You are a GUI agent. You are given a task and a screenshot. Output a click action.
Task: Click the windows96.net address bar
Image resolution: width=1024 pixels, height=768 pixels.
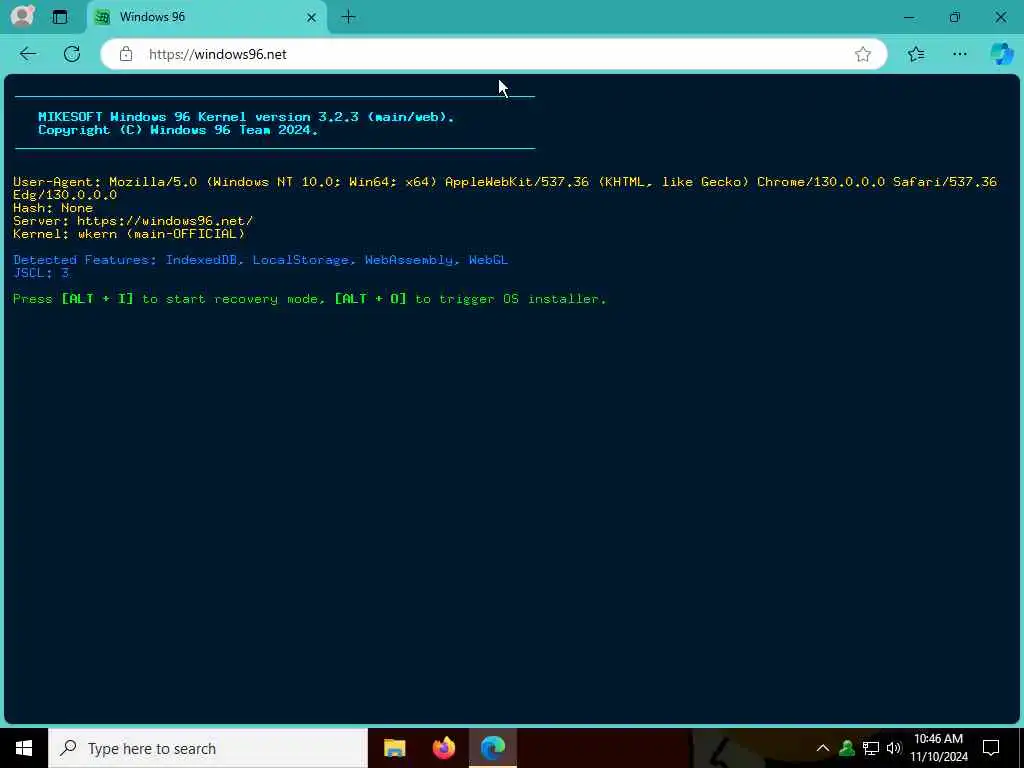pos(494,54)
